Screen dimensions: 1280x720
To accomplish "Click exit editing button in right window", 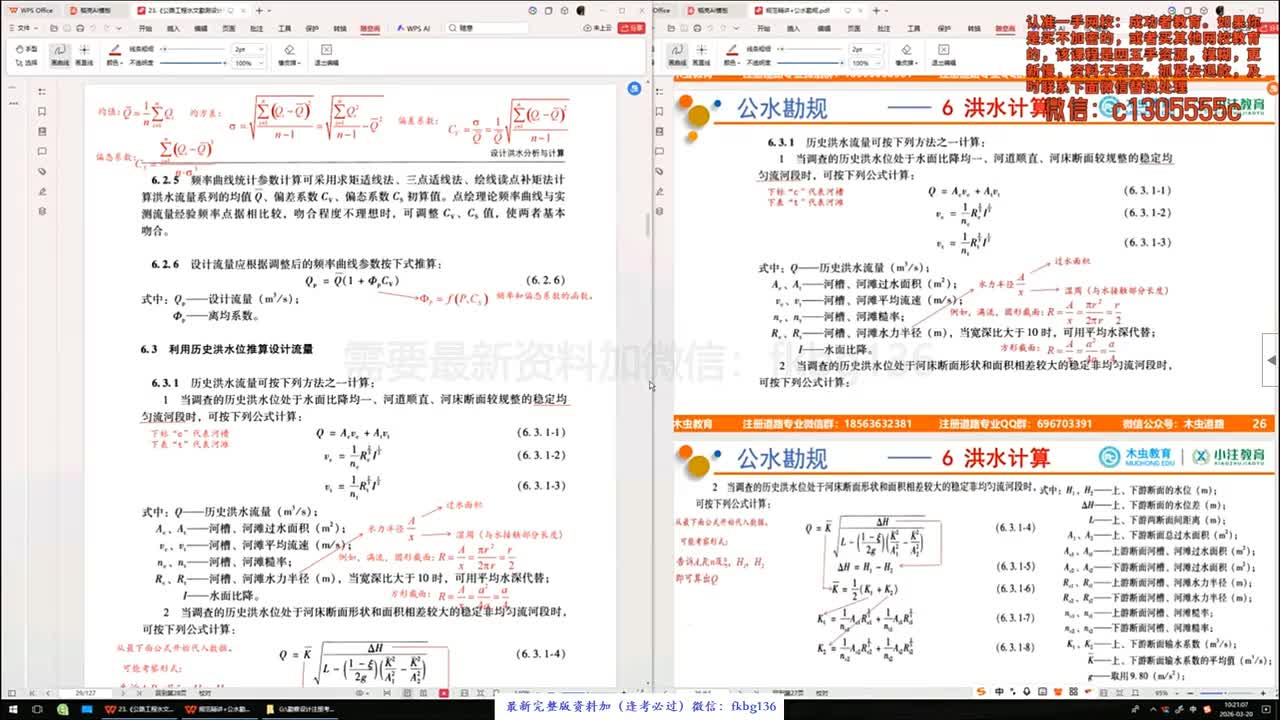I will pos(944,55).
